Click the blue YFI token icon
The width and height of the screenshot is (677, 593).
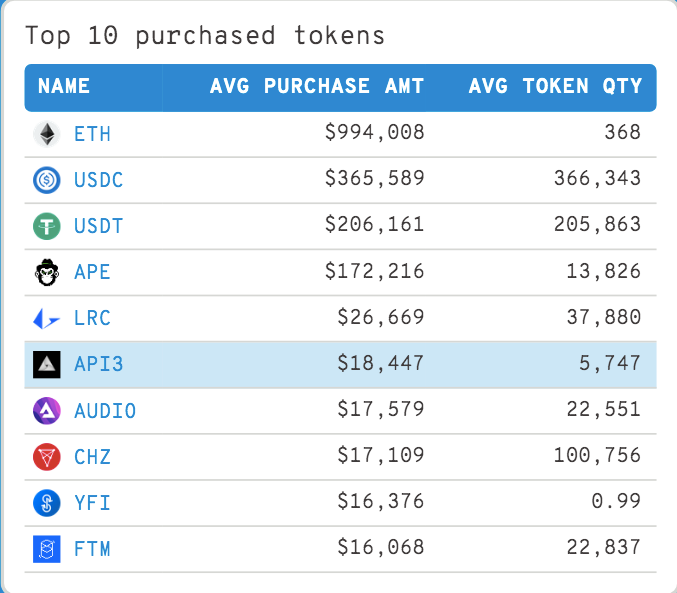46,502
